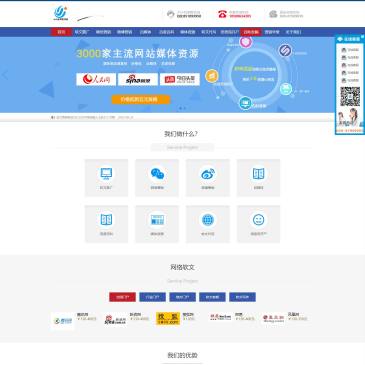This screenshot has height=365, width=365.
Task: Click the red telephone icon in header
Action: (x=222, y=14)
